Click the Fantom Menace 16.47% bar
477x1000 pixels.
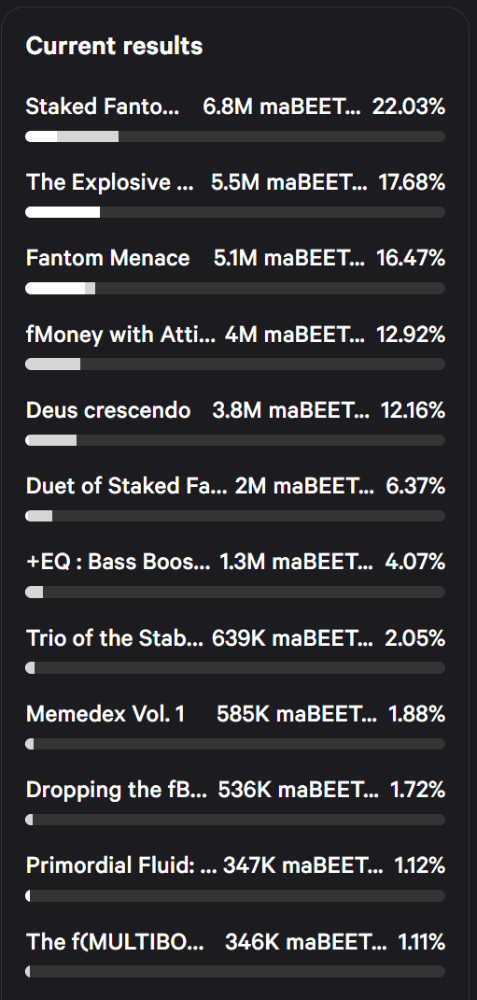pos(235,288)
